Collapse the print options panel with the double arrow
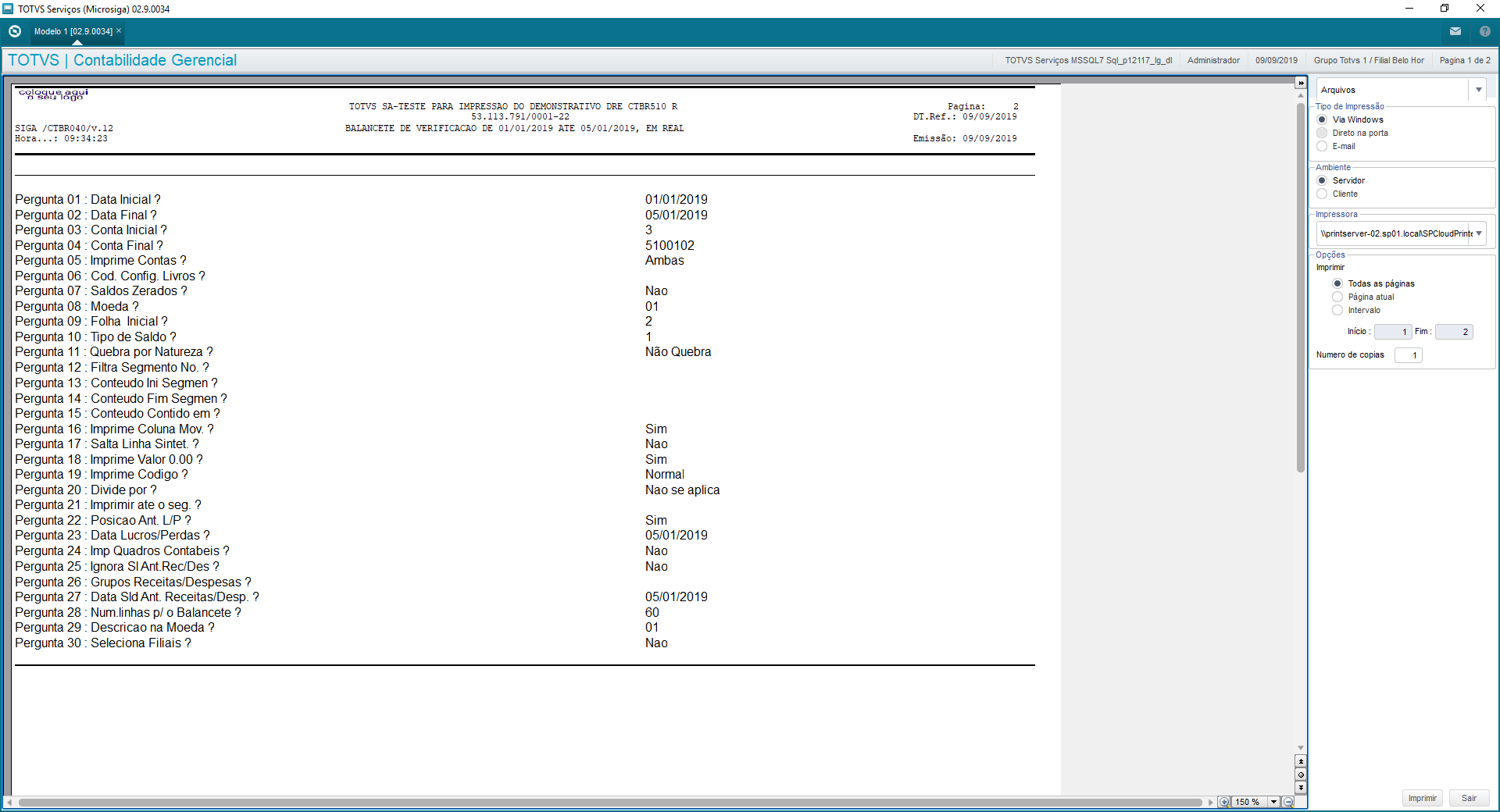The height and width of the screenshot is (812, 1500). coord(1301,83)
